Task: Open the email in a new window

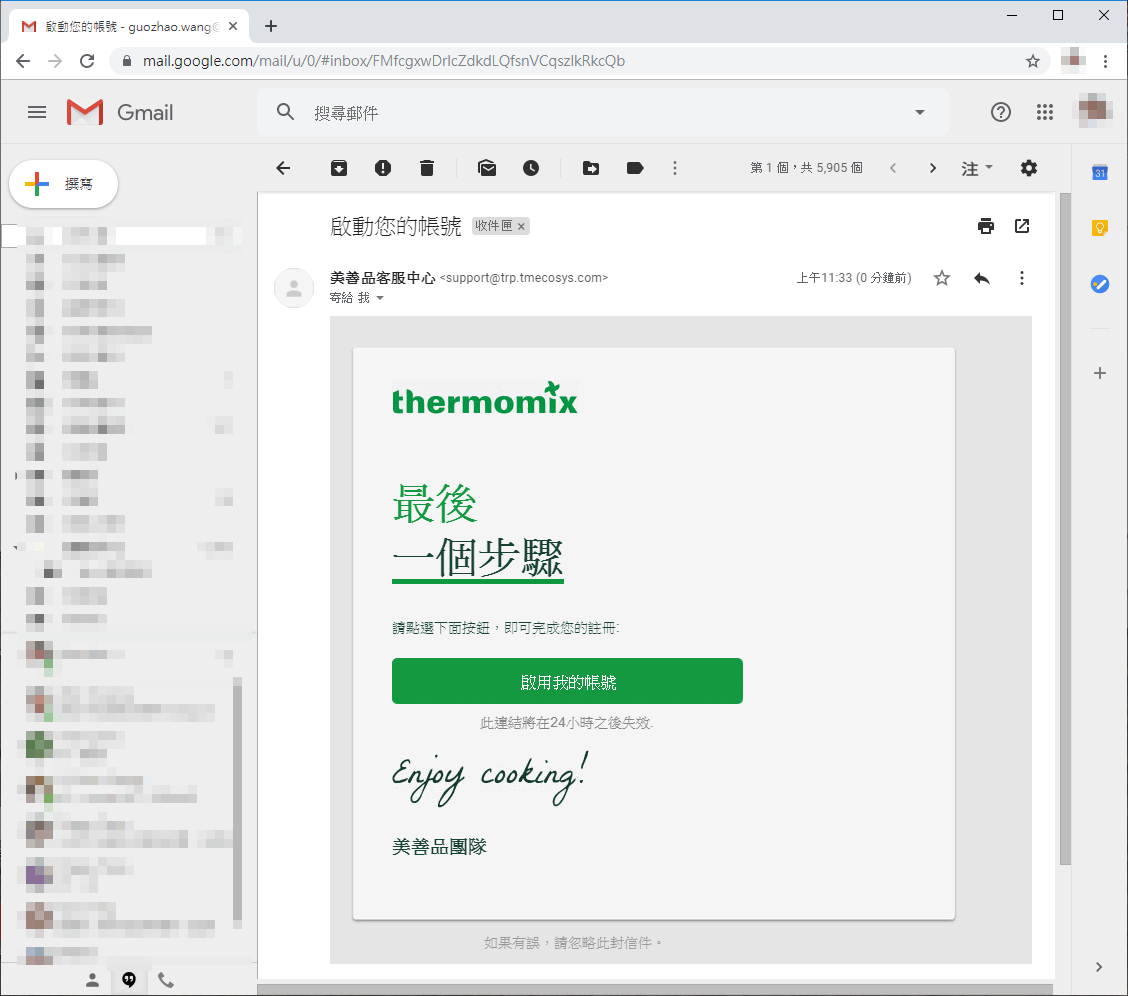Action: (x=1021, y=226)
